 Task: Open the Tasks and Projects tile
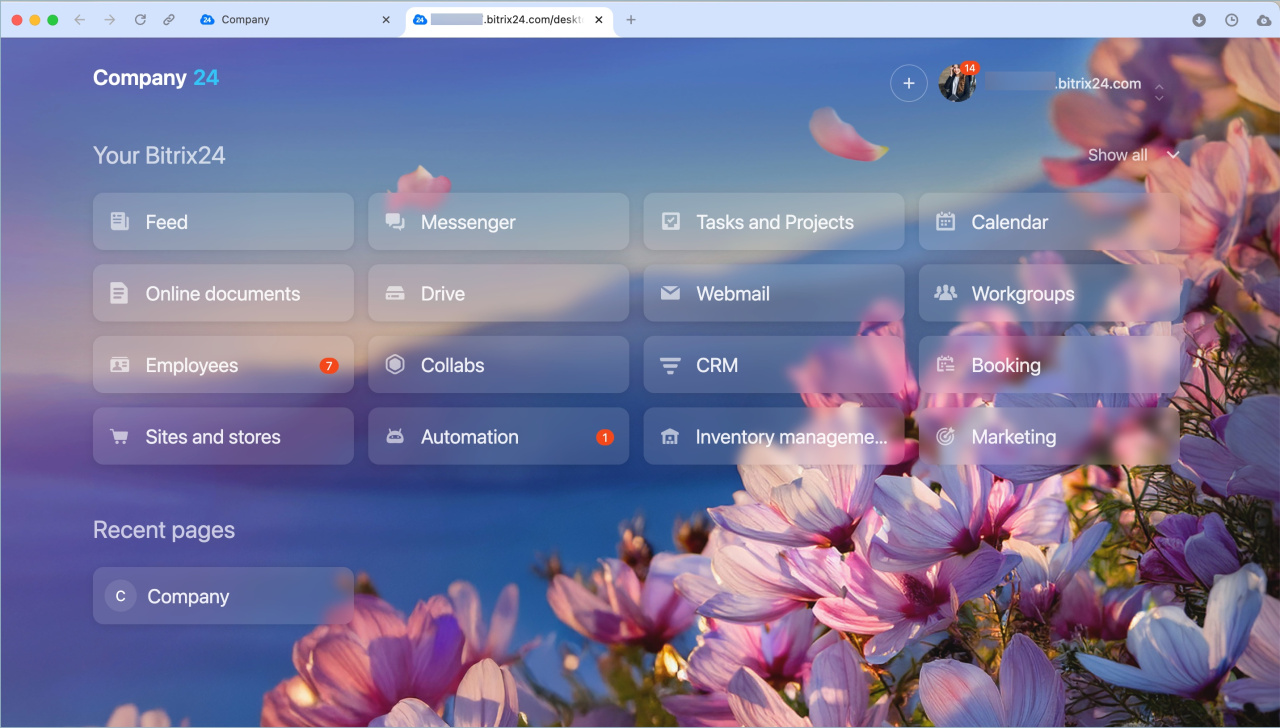pos(774,222)
